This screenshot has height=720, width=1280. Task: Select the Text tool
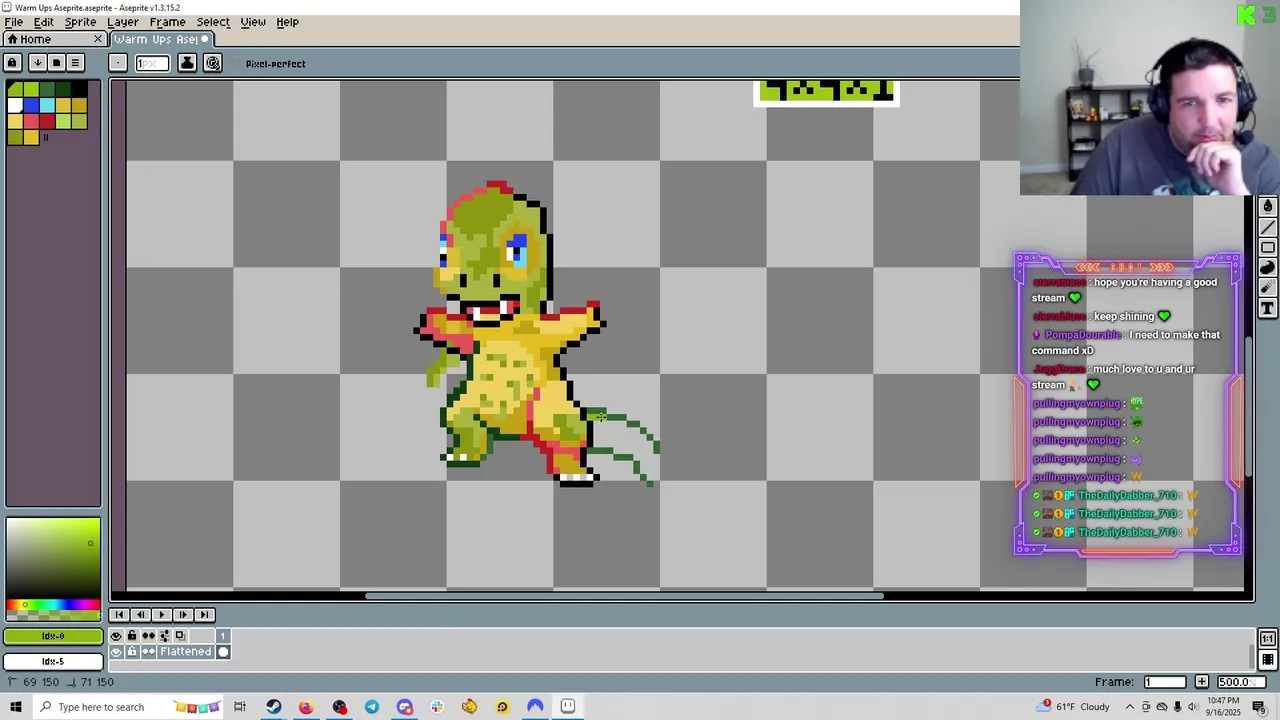point(1267,309)
